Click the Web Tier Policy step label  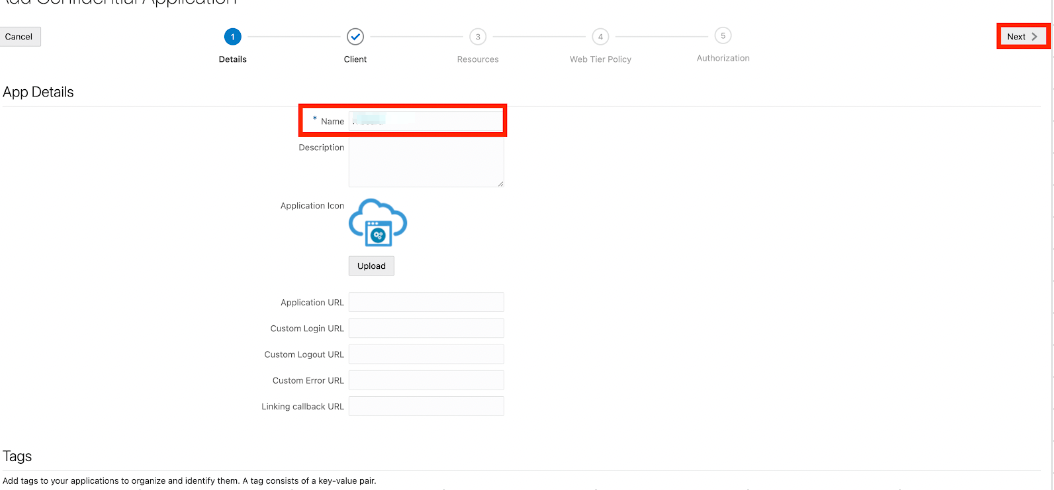click(x=600, y=60)
